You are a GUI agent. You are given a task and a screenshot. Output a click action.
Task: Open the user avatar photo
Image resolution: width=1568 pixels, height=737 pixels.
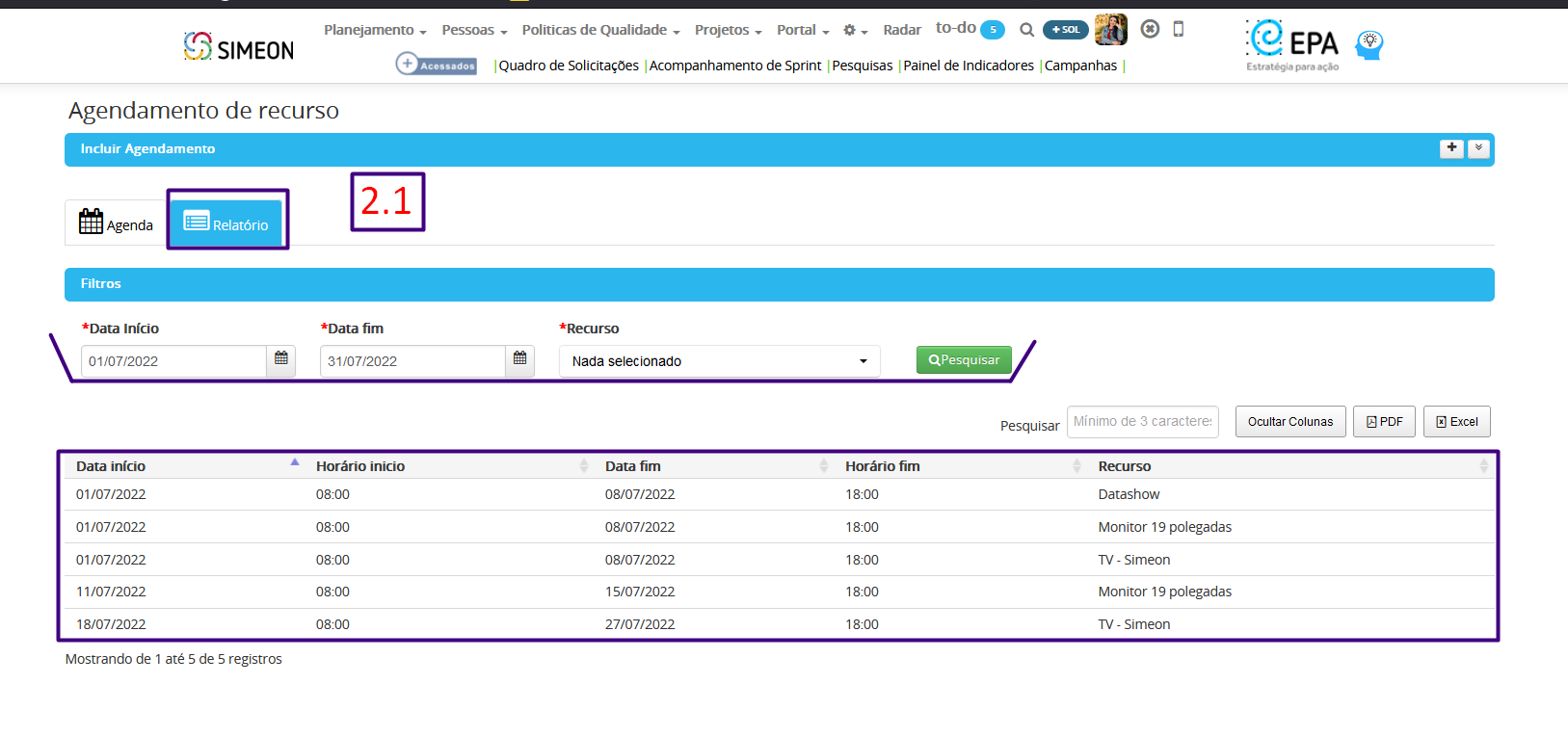tap(1111, 30)
